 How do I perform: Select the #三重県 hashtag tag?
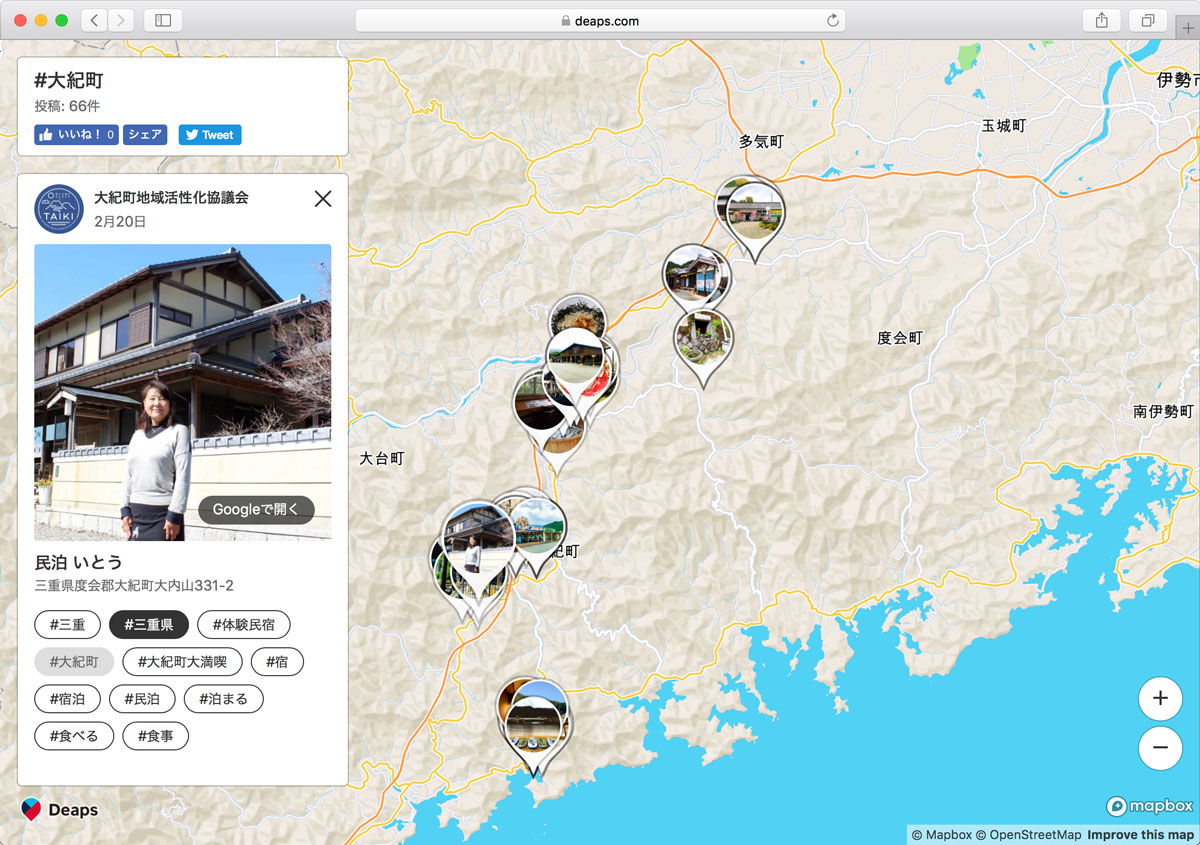149,625
